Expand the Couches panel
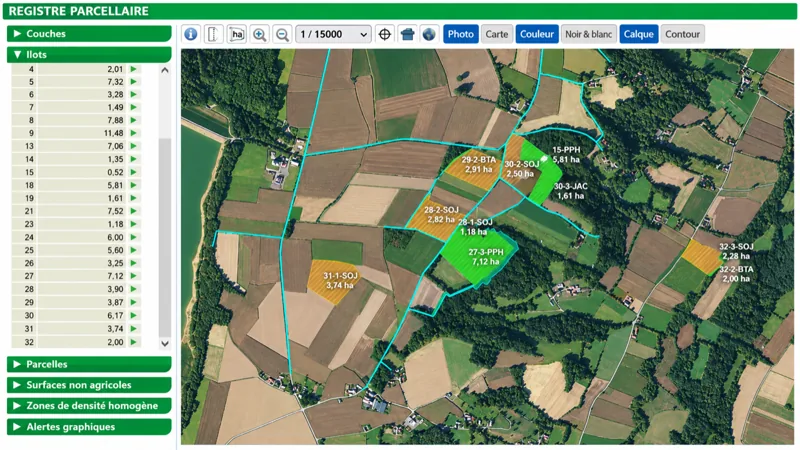Screen dimensions: 800x450 (x=89, y=34)
